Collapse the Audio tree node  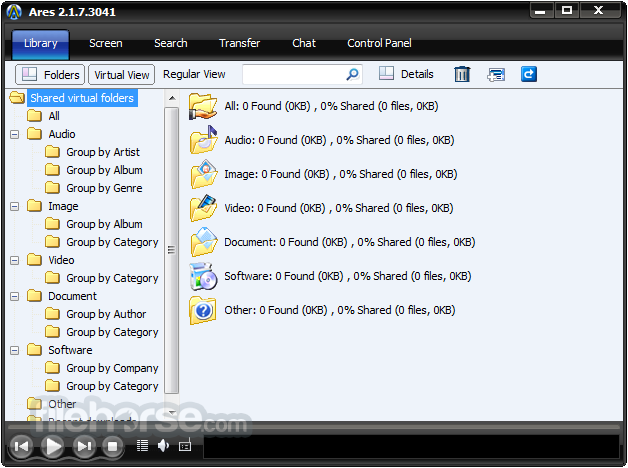coord(15,134)
